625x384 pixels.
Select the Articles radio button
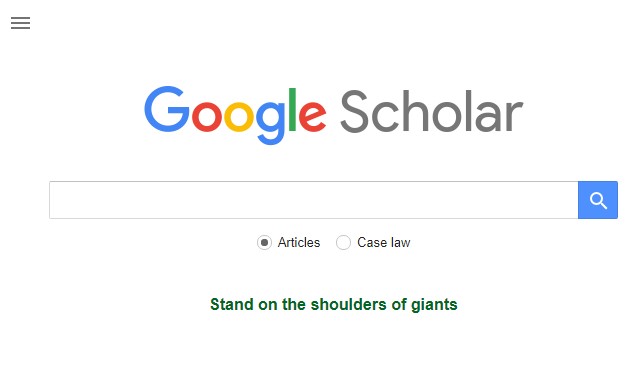(x=264, y=242)
